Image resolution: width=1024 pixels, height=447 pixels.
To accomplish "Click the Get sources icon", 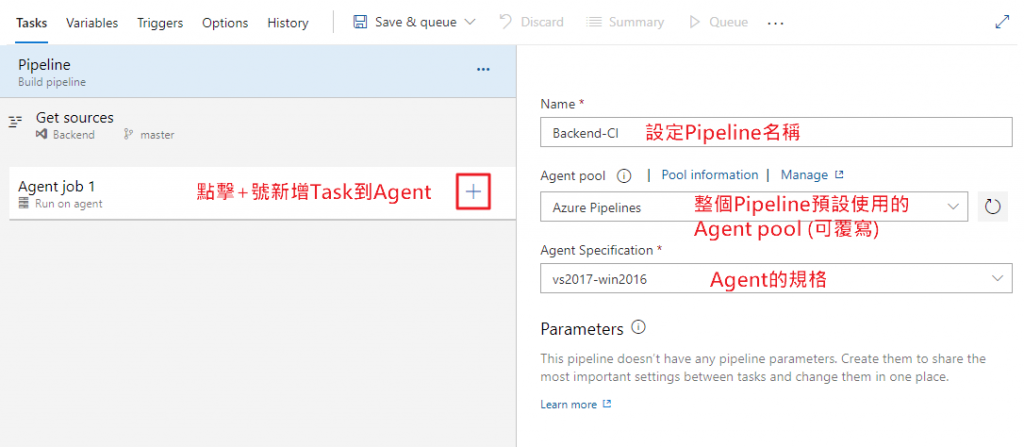I will coord(15,120).
